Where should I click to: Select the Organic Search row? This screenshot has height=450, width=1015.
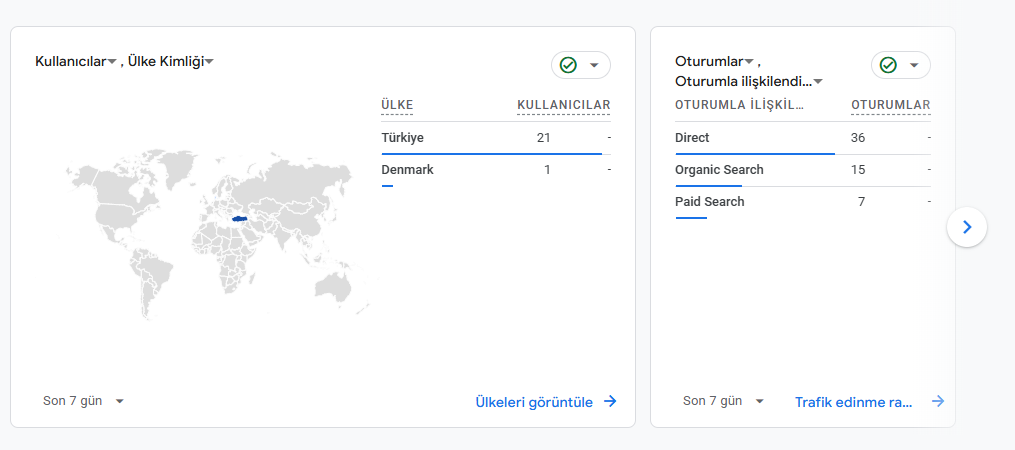(803, 170)
